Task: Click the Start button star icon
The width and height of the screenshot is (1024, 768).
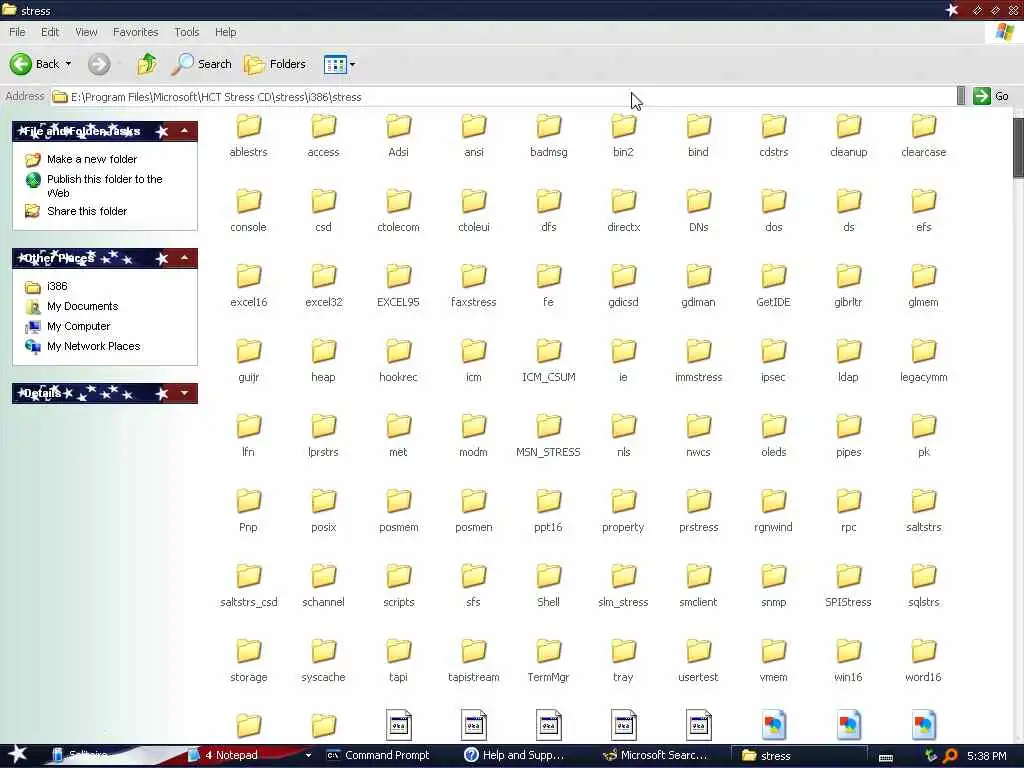Action: coord(18,755)
